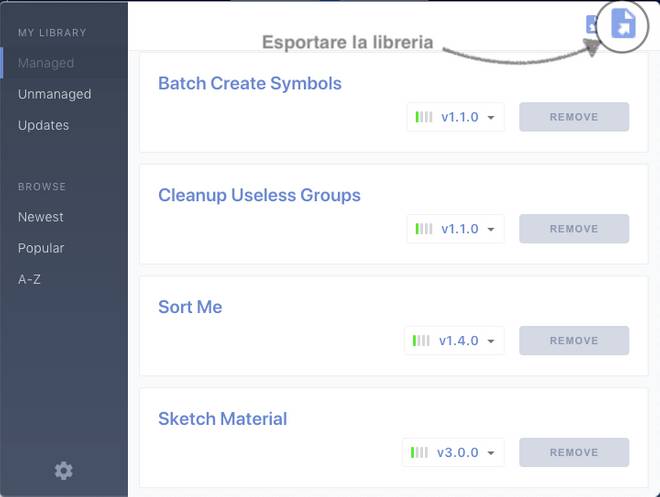Open the Updates section
Screen dimensions: 660x497
(43, 125)
